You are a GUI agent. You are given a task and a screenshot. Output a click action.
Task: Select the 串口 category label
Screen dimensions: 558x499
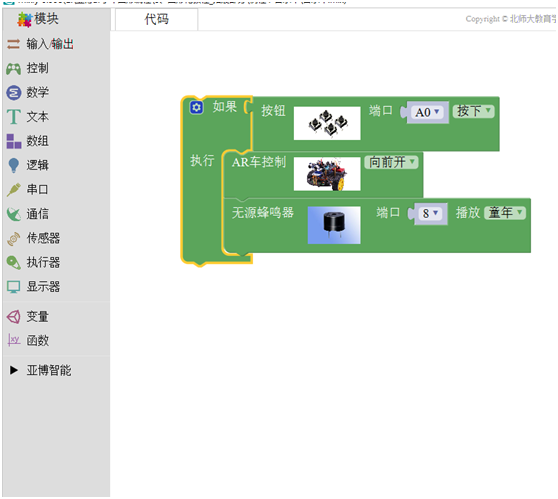37,189
